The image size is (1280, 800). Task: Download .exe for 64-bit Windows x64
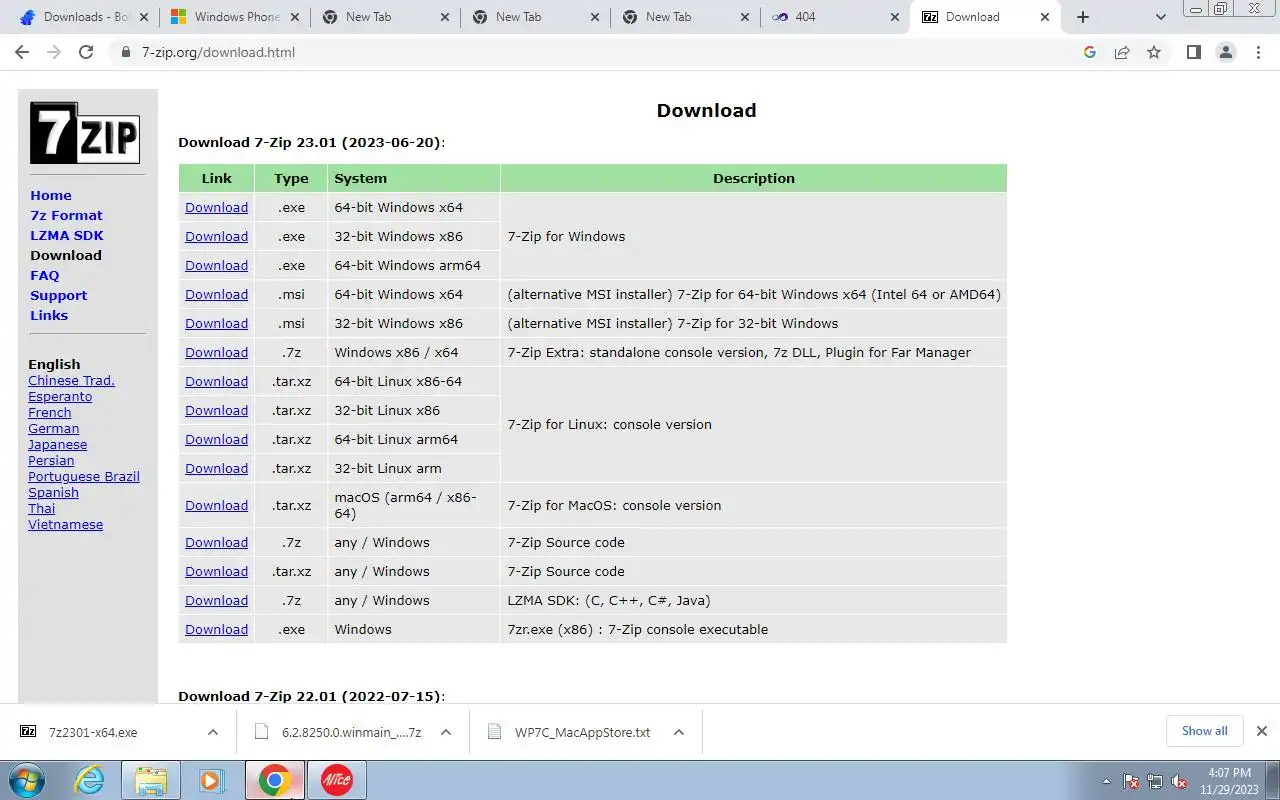point(216,207)
